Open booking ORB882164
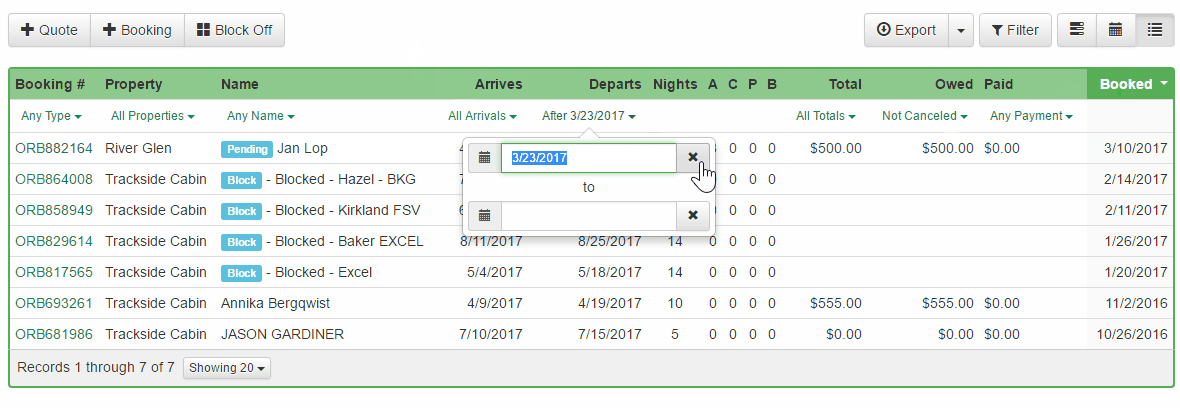Image resolution: width=1180 pixels, height=408 pixels. click(54, 148)
